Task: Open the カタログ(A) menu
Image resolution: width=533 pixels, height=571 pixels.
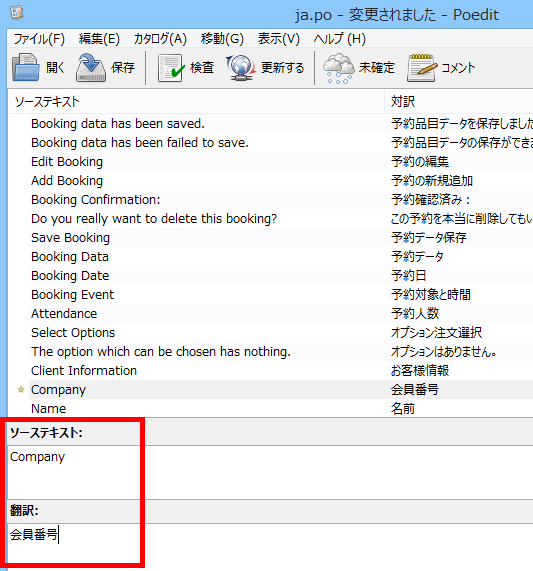Action: pos(160,39)
